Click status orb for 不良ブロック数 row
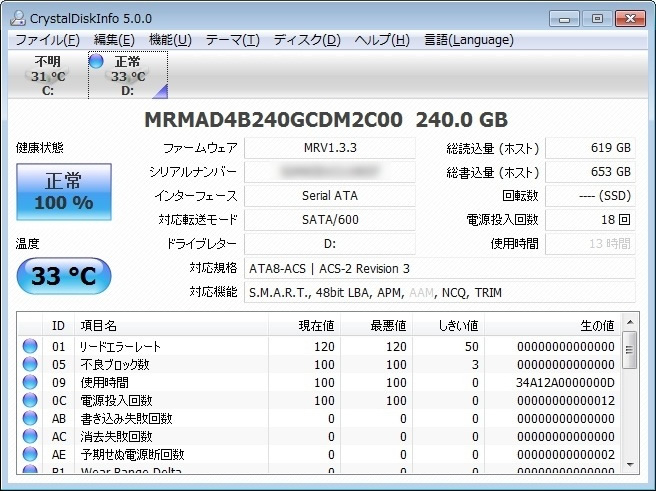This screenshot has height=491, width=656. tap(31, 365)
